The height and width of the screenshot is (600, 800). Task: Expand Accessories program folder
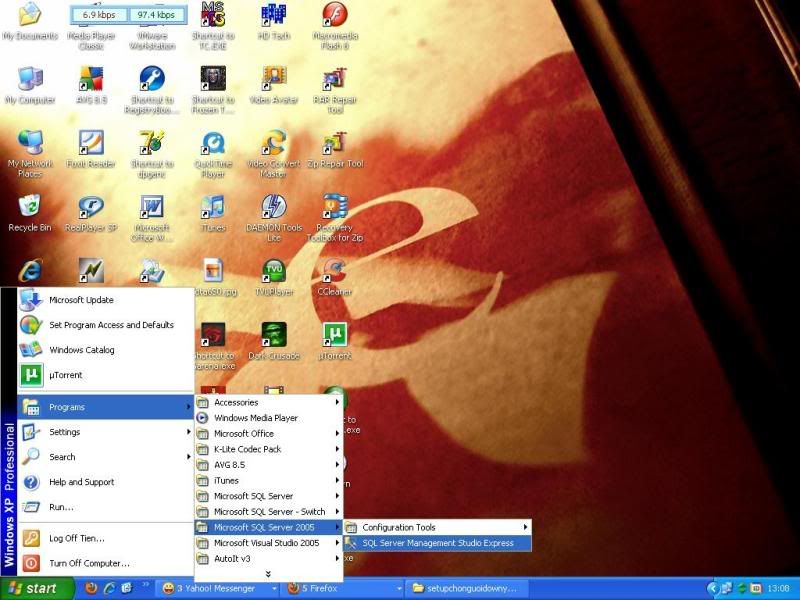point(268,403)
